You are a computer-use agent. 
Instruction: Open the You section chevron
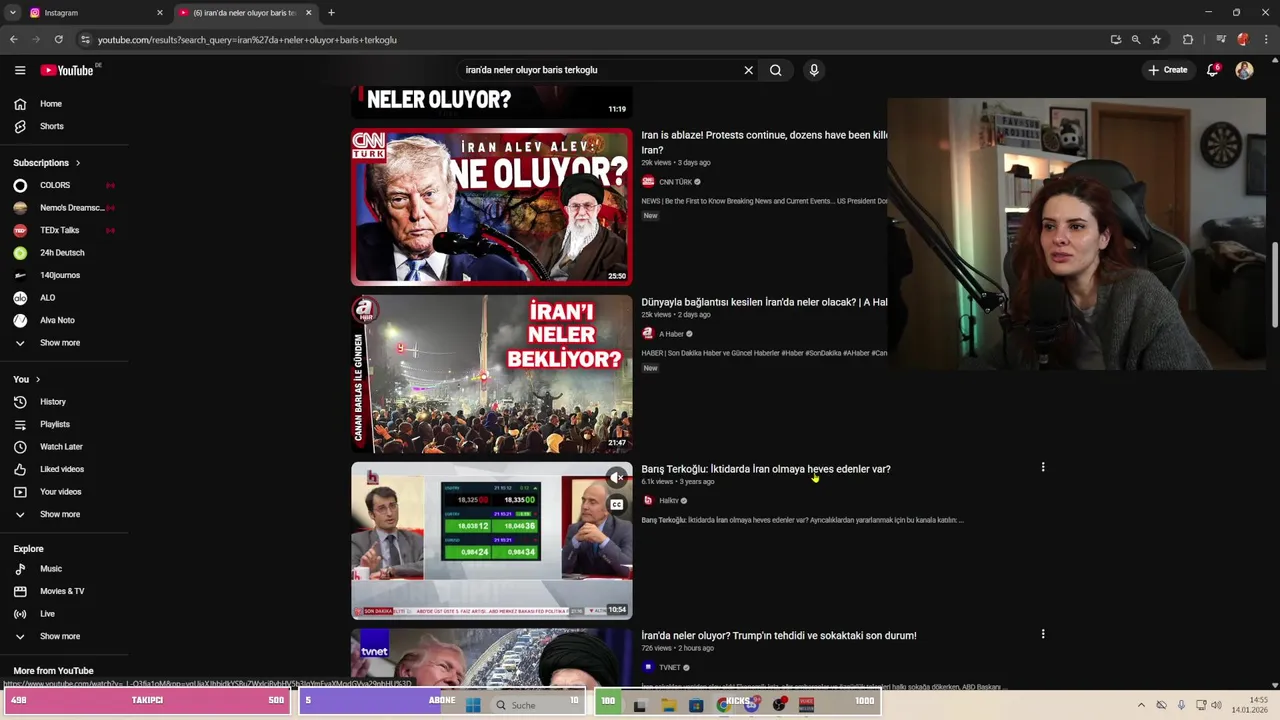coord(38,380)
